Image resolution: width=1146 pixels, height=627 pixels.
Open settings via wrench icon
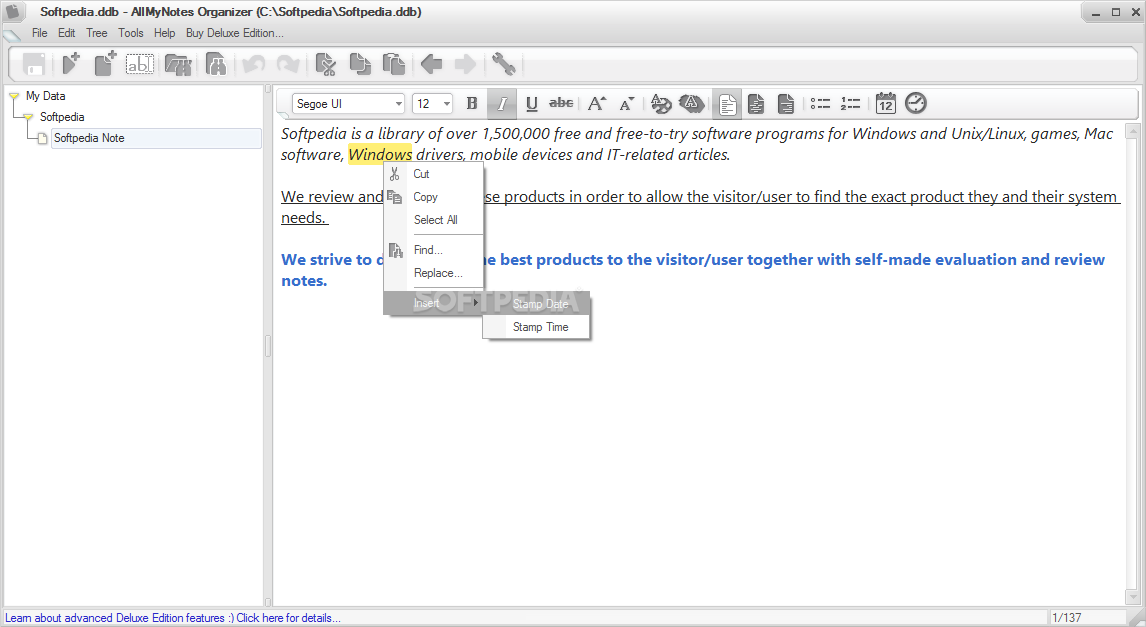504,64
